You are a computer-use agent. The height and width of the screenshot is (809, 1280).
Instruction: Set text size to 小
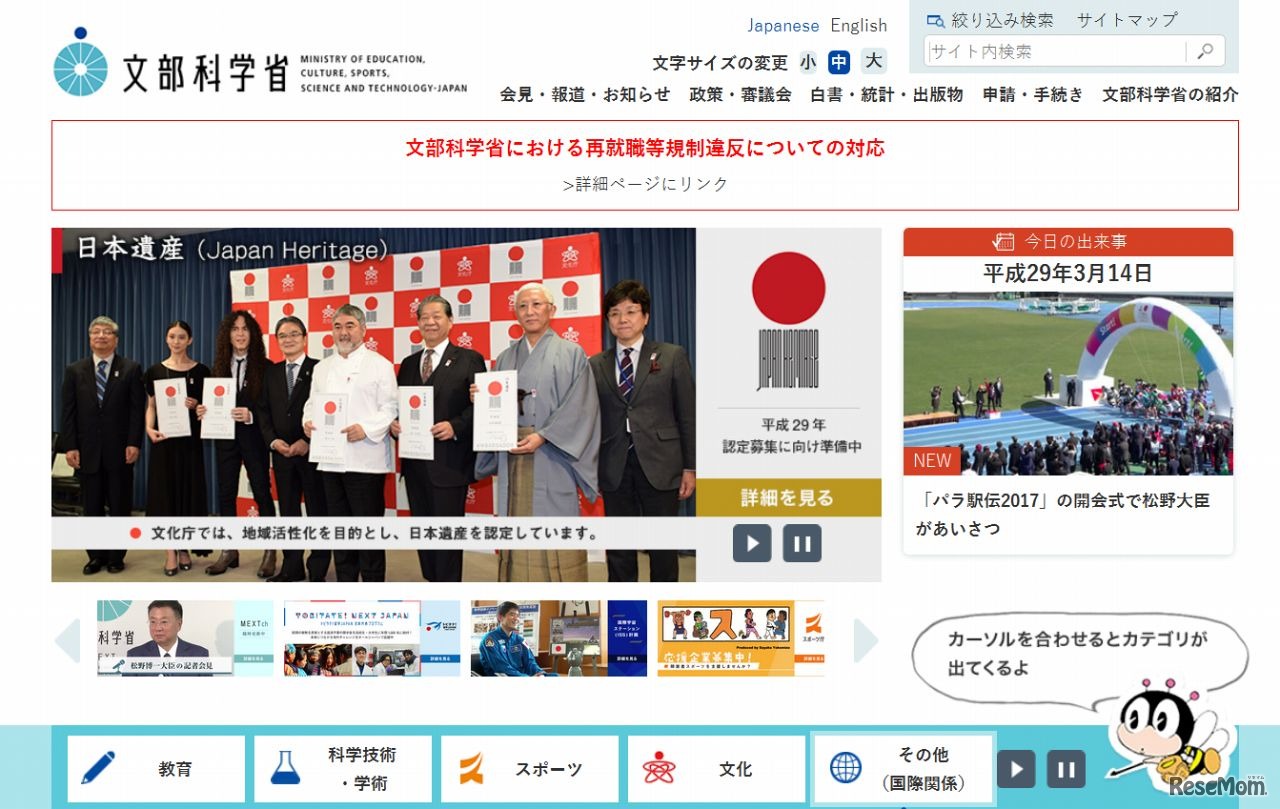pos(808,62)
